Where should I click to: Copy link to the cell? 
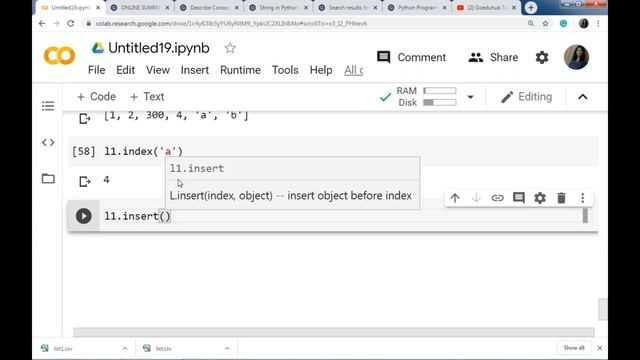click(x=497, y=198)
